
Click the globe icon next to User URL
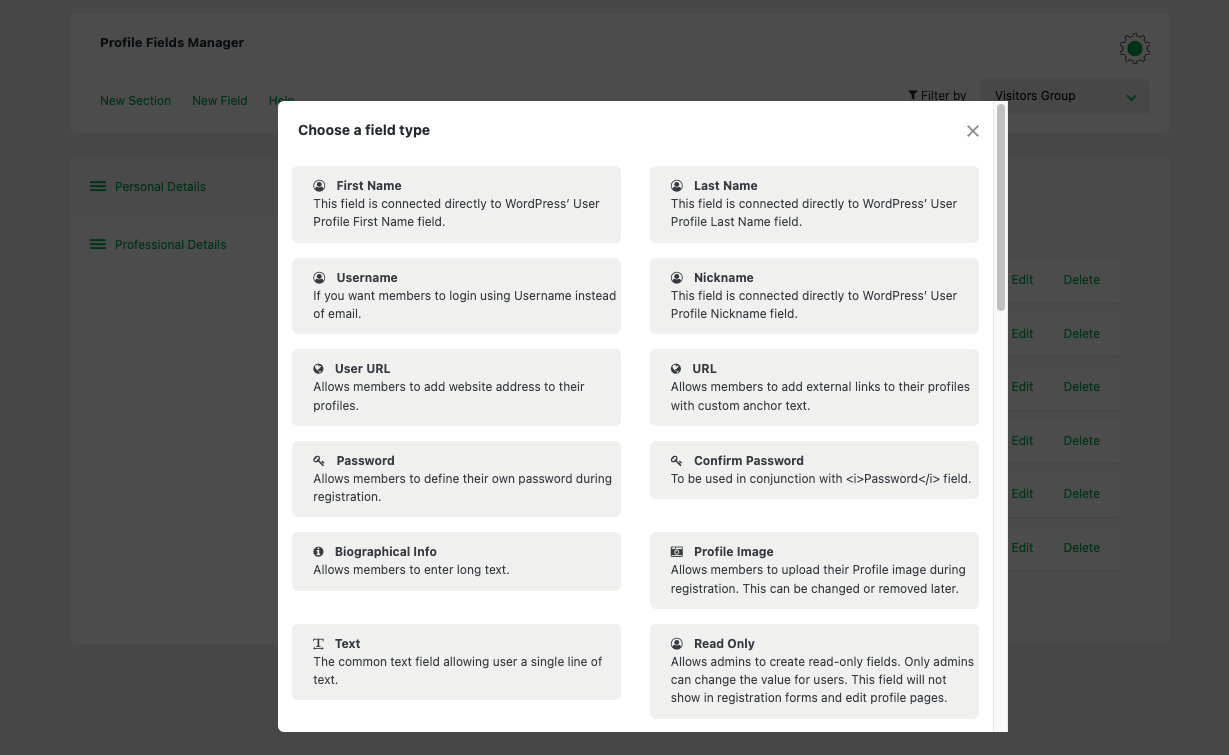[x=318, y=369]
